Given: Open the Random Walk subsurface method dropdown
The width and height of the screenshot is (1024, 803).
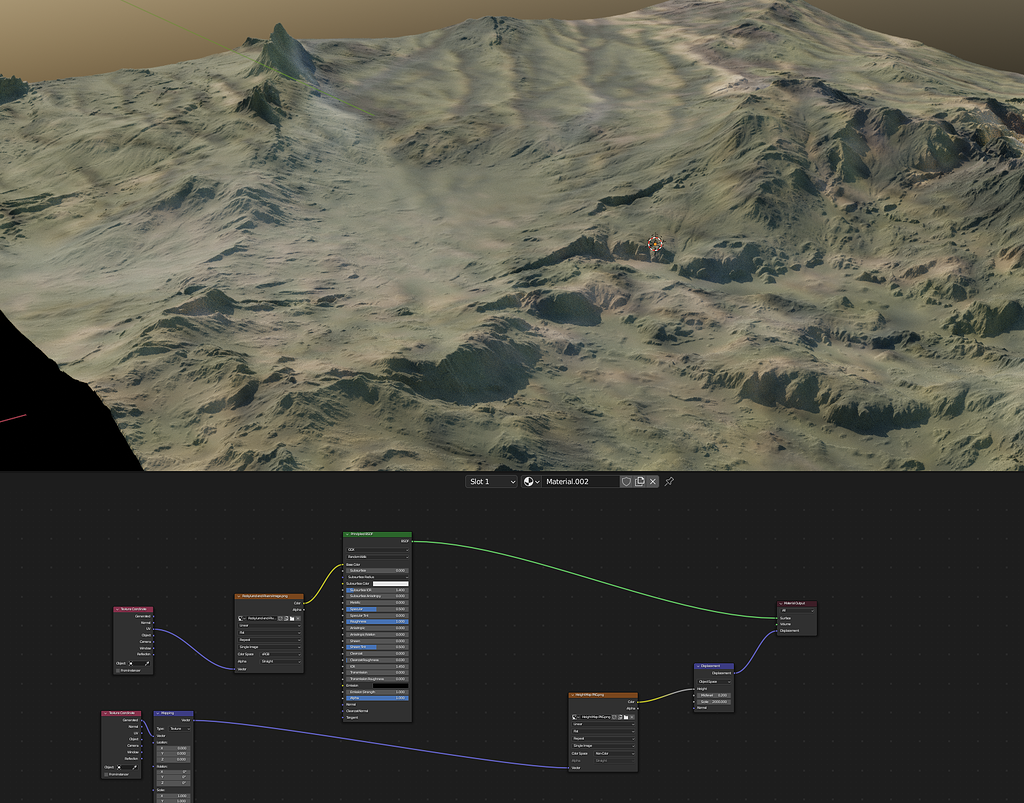Looking at the screenshot, I should [x=377, y=557].
